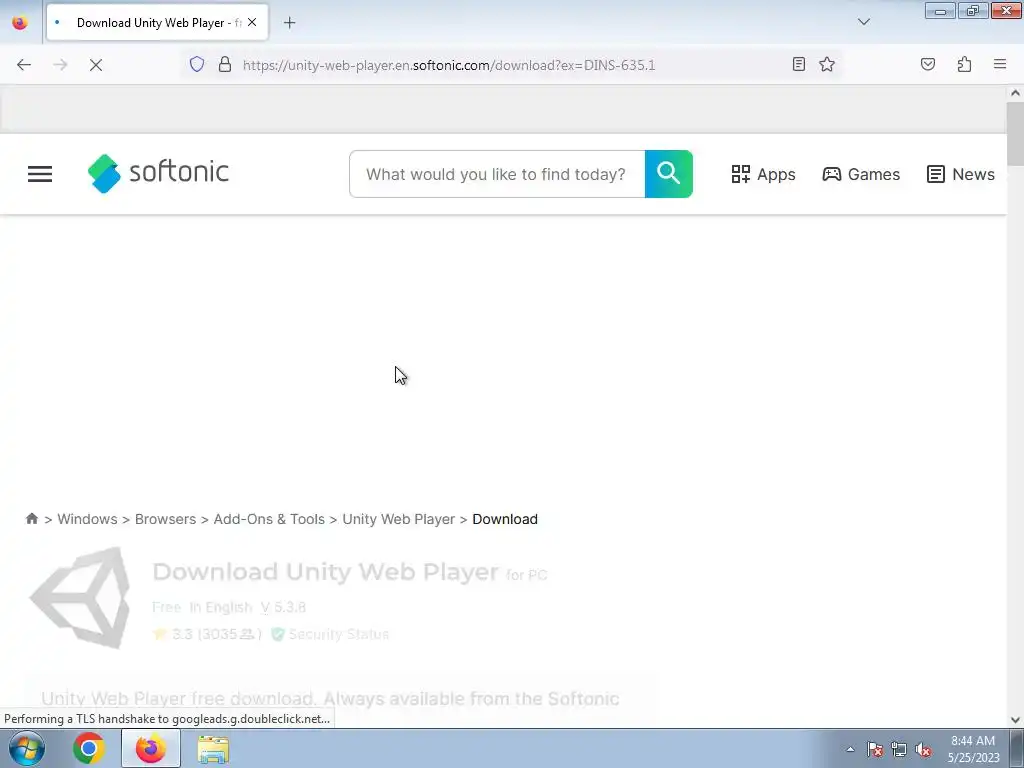Viewport: 1024px width, 768px height.
Task: Open the Browsers breadcrumb link
Action: coord(165,519)
